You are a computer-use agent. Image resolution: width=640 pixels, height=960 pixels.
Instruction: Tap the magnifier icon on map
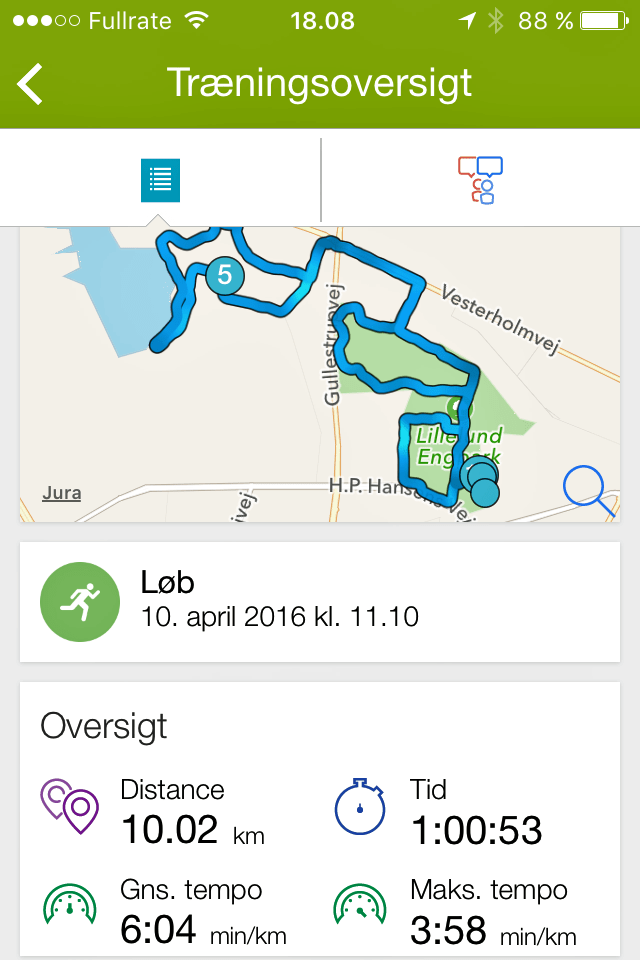(588, 490)
